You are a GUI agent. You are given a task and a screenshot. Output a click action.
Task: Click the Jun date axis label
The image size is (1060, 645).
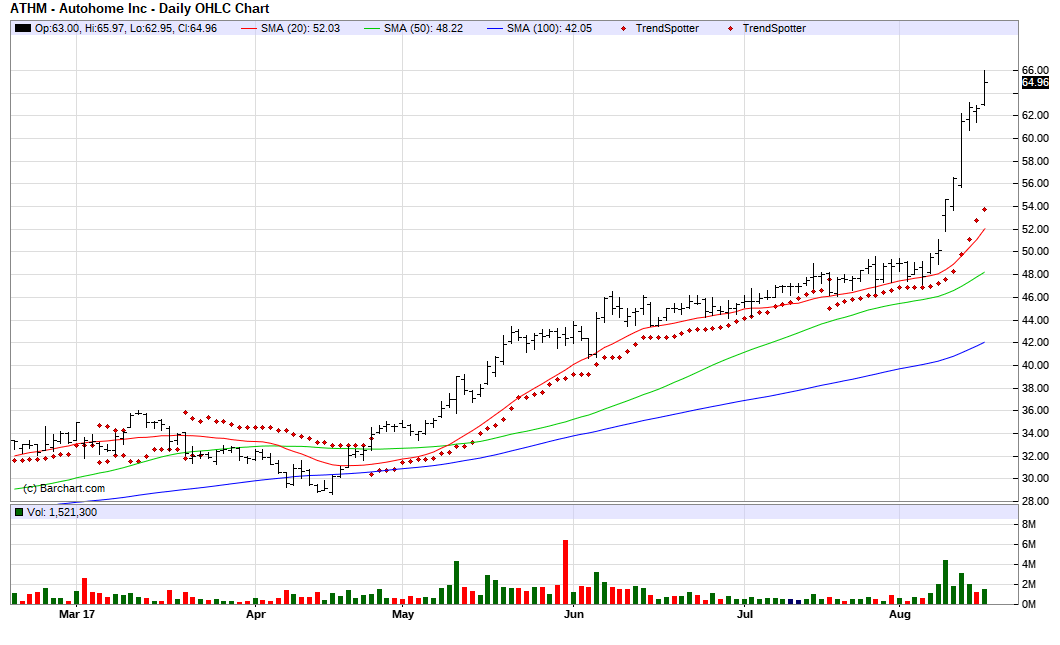(574, 614)
